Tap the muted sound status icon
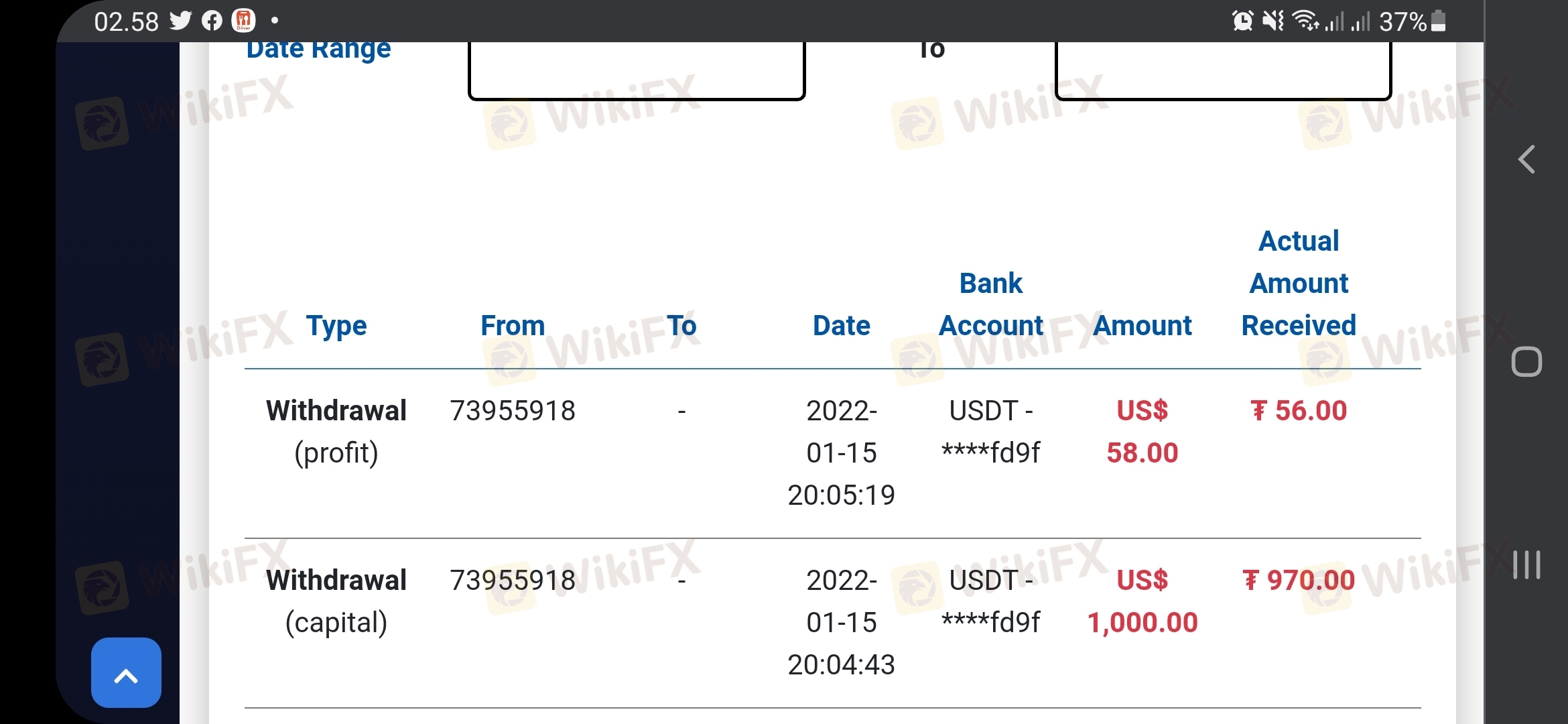This screenshot has width=1568, height=724. click(1273, 21)
